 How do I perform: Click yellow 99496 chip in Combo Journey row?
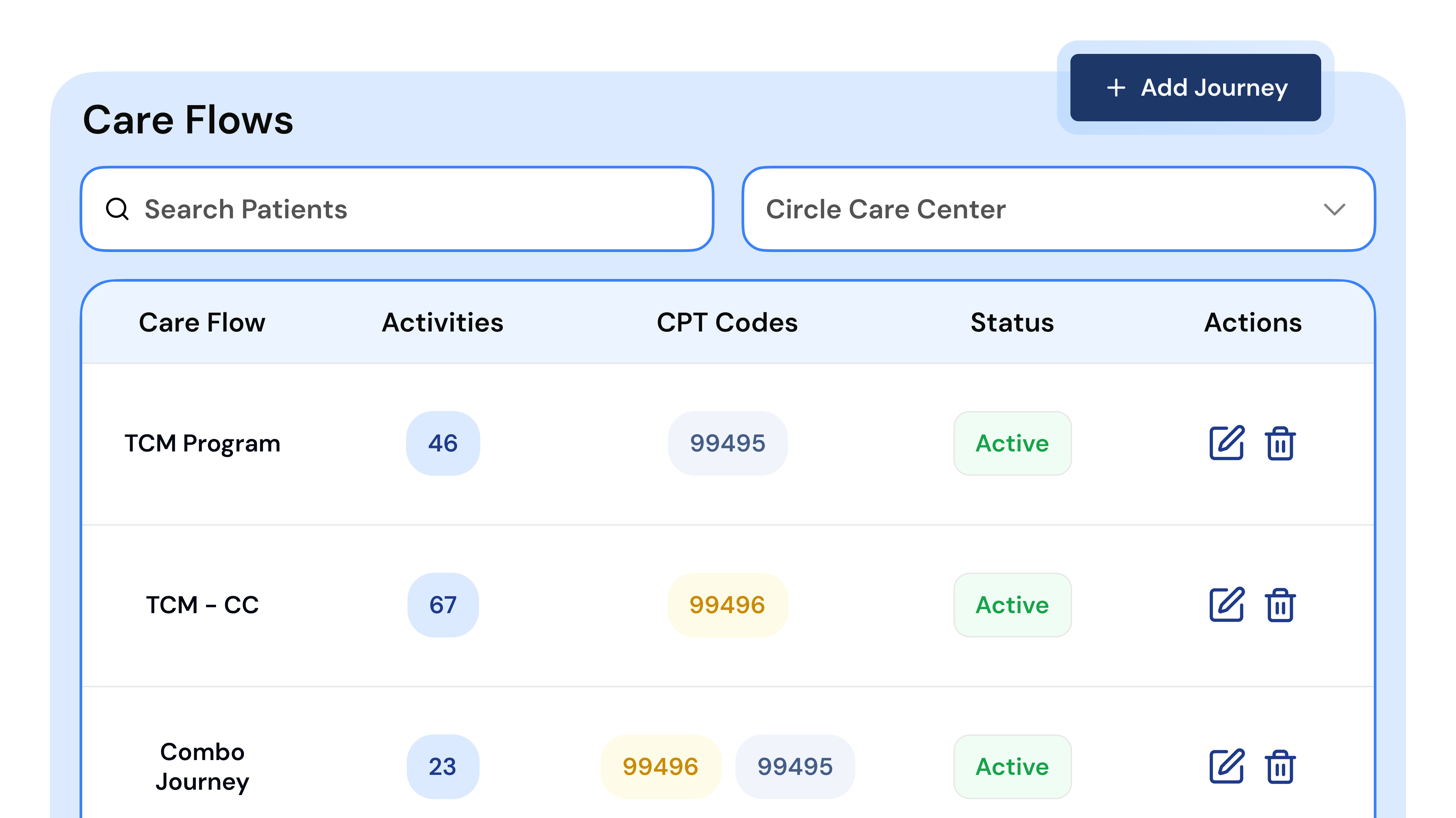click(x=660, y=766)
